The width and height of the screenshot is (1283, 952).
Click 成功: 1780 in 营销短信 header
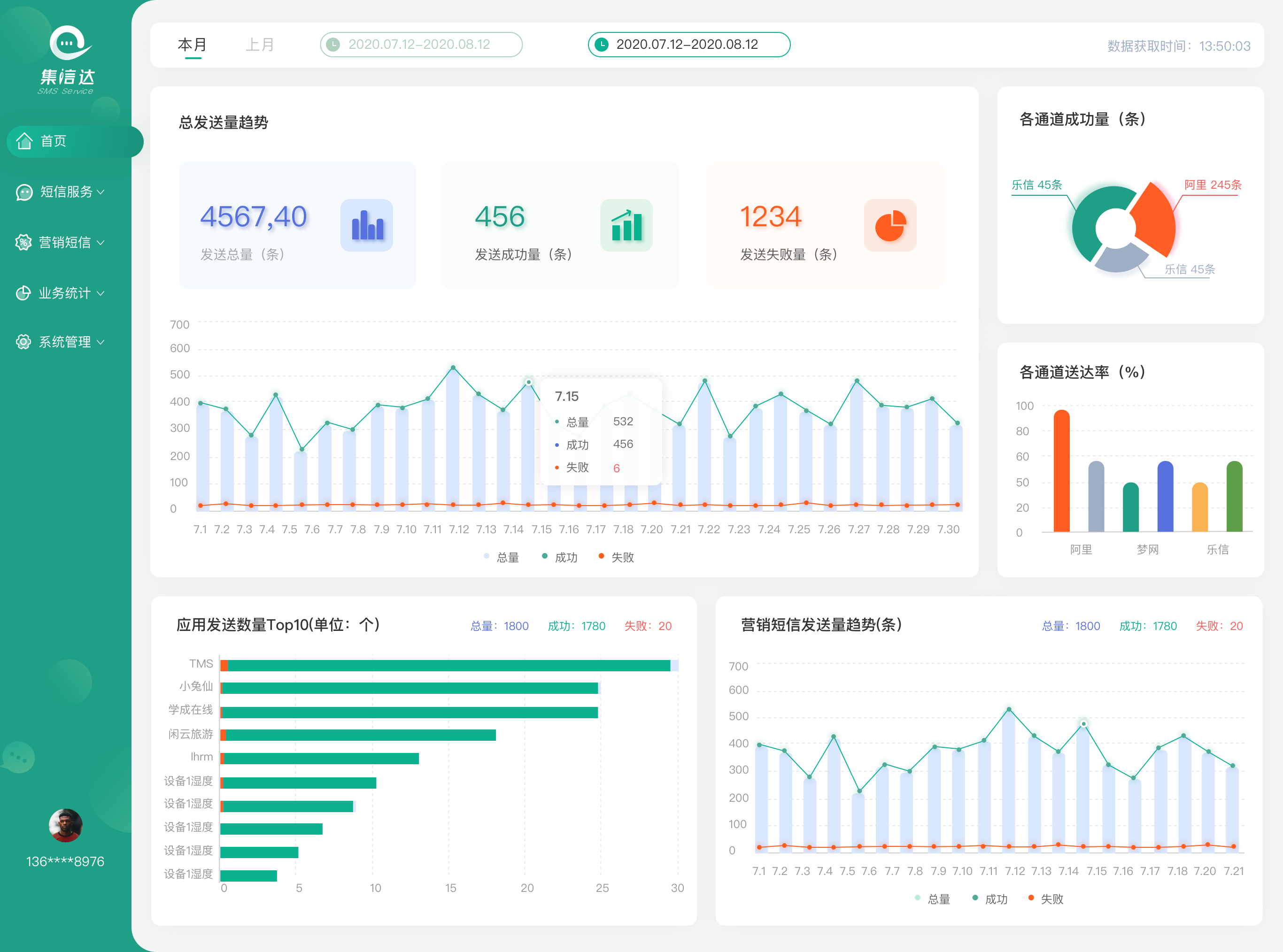(x=1148, y=626)
